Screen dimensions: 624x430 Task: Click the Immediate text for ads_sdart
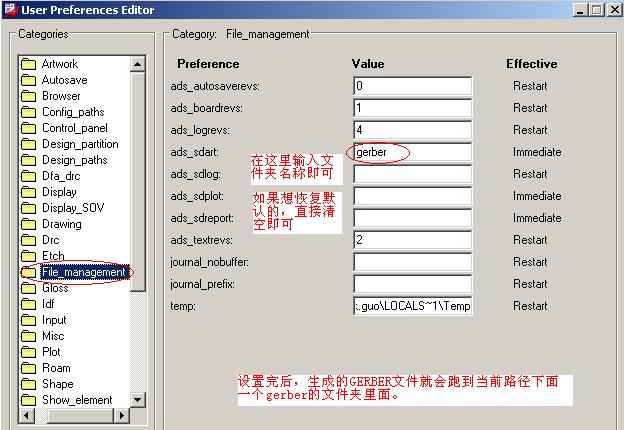[x=537, y=152]
